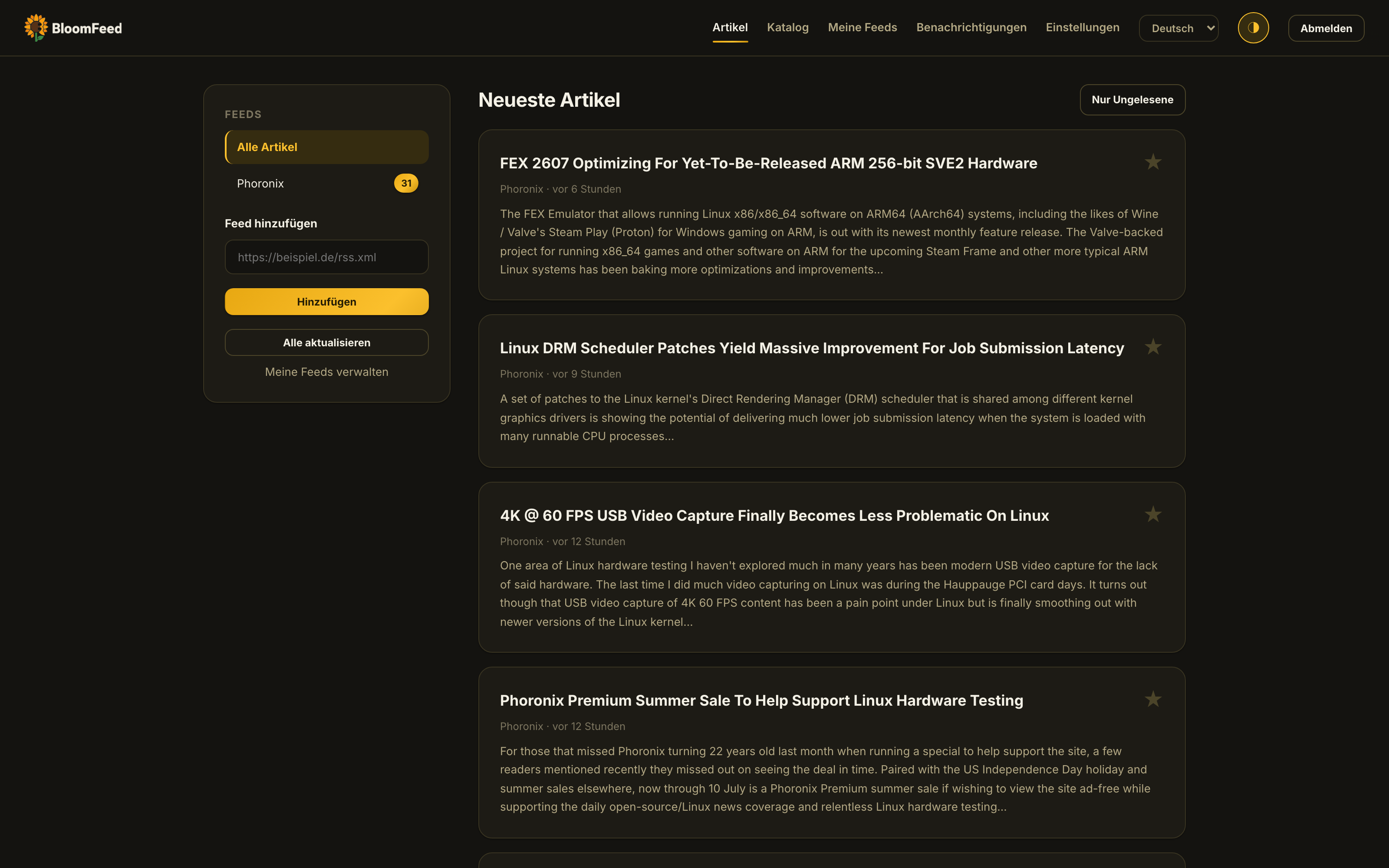Open the Phoronix Premium Summer Sale title
Image resolution: width=1389 pixels, height=868 pixels.
point(761,700)
